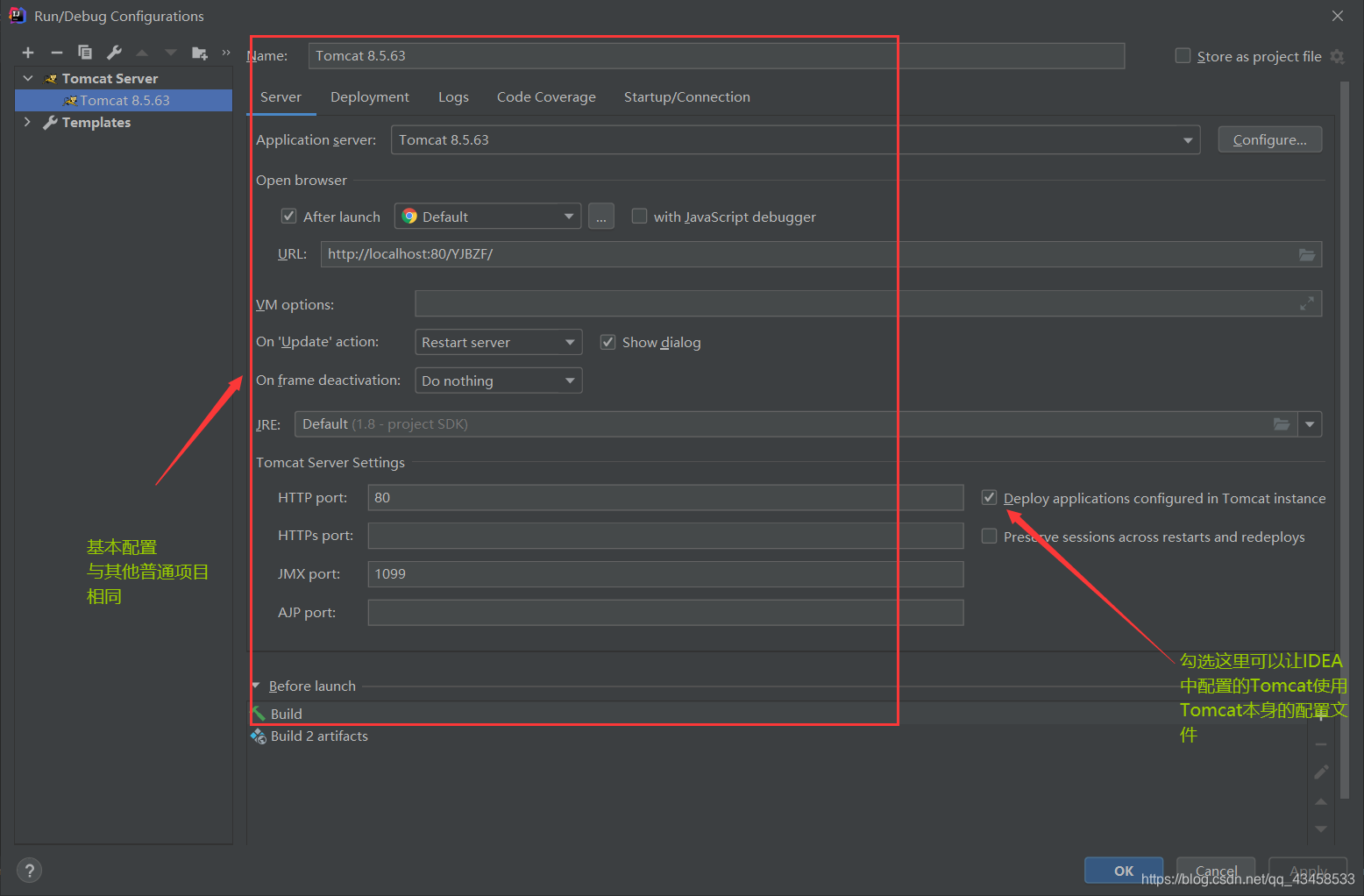Image resolution: width=1364 pixels, height=896 pixels.
Task: Click the JMX port field
Action: [665, 574]
